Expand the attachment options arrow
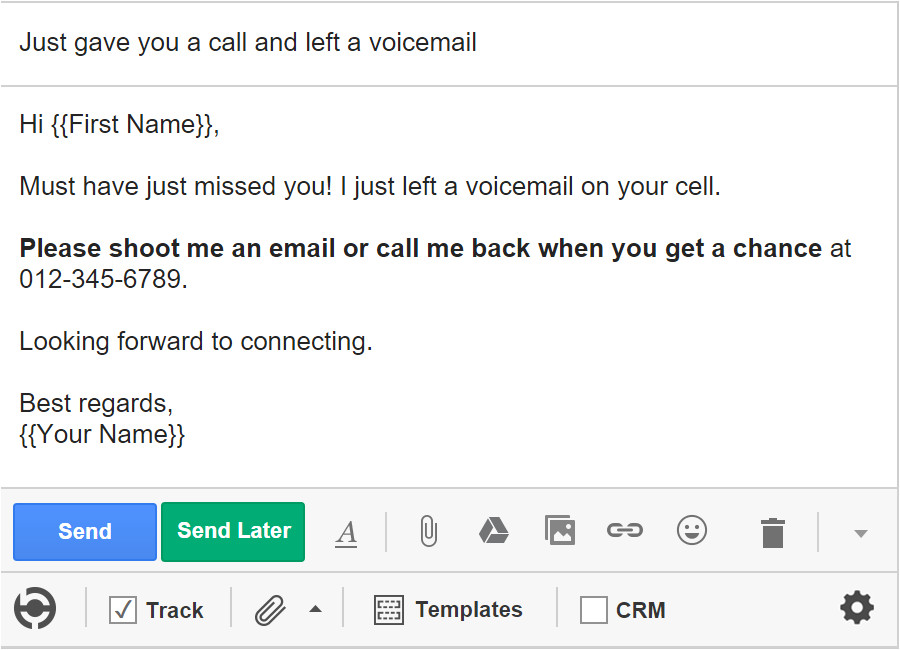 [315, 609]
